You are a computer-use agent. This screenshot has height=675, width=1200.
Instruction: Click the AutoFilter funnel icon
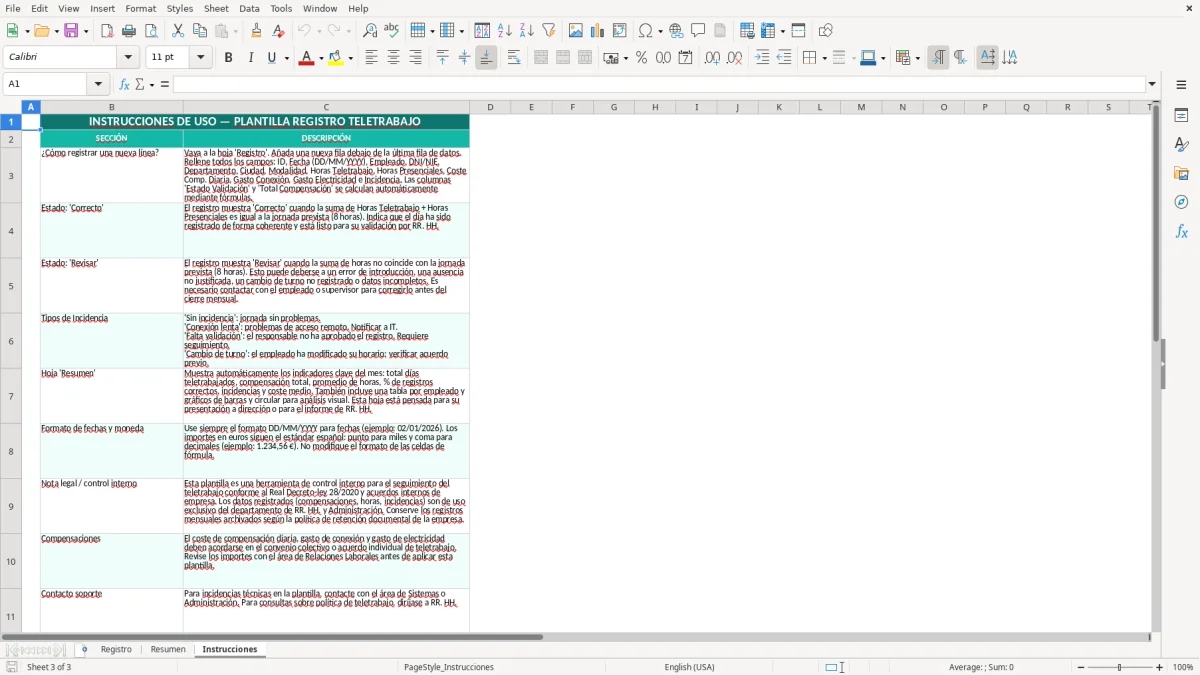(548, 31)
